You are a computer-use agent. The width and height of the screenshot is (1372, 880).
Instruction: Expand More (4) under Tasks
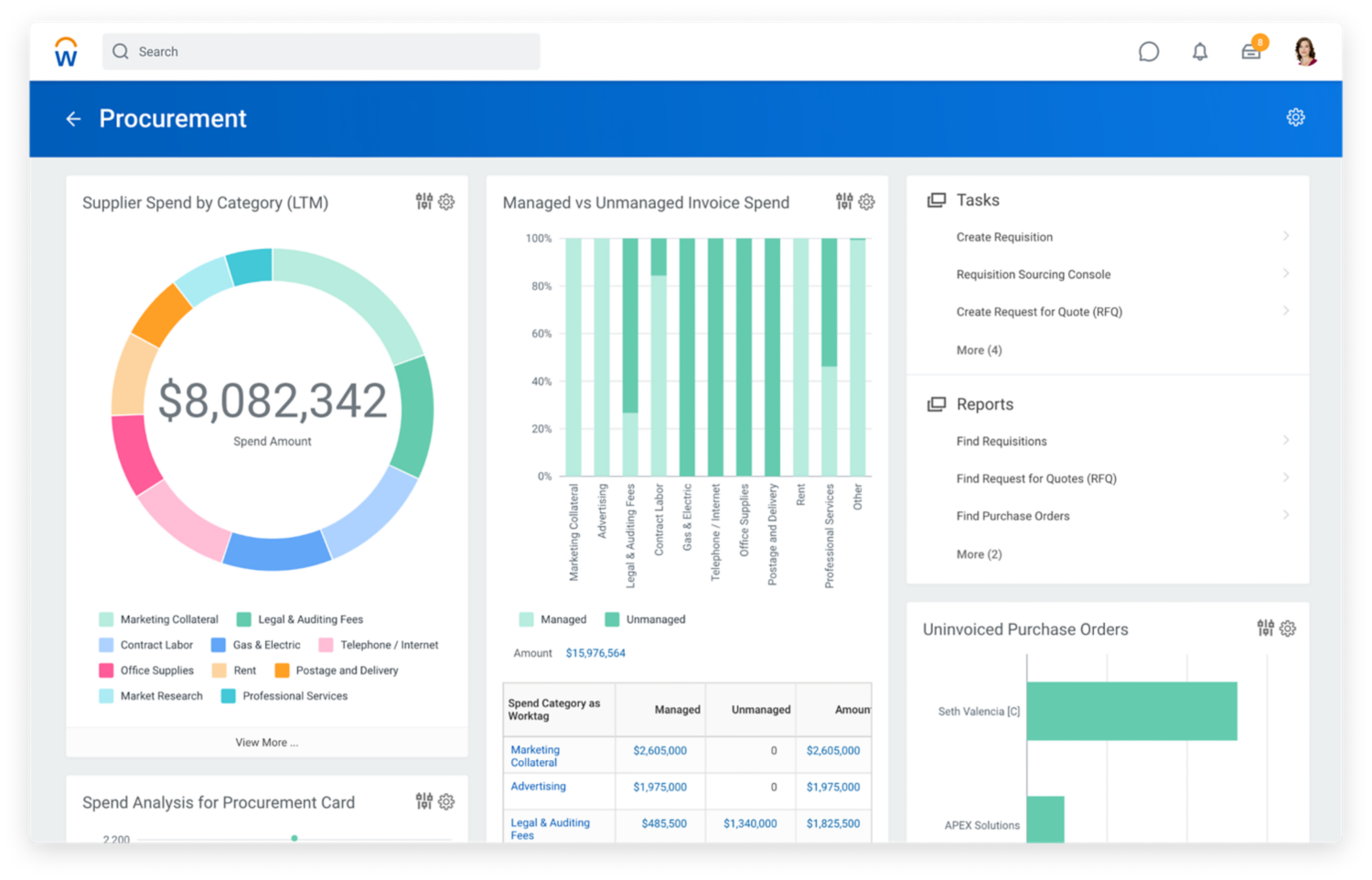[x=979, y=350]
